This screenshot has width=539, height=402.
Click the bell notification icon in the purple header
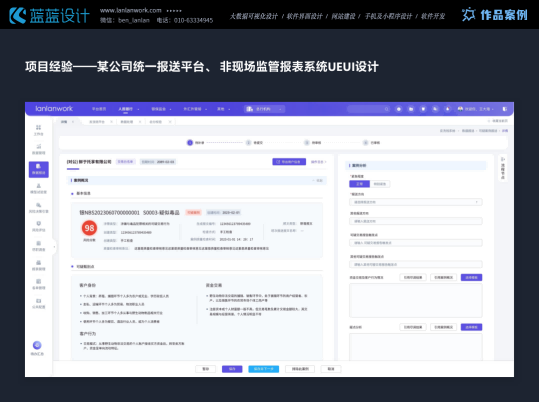click(448, 109)
